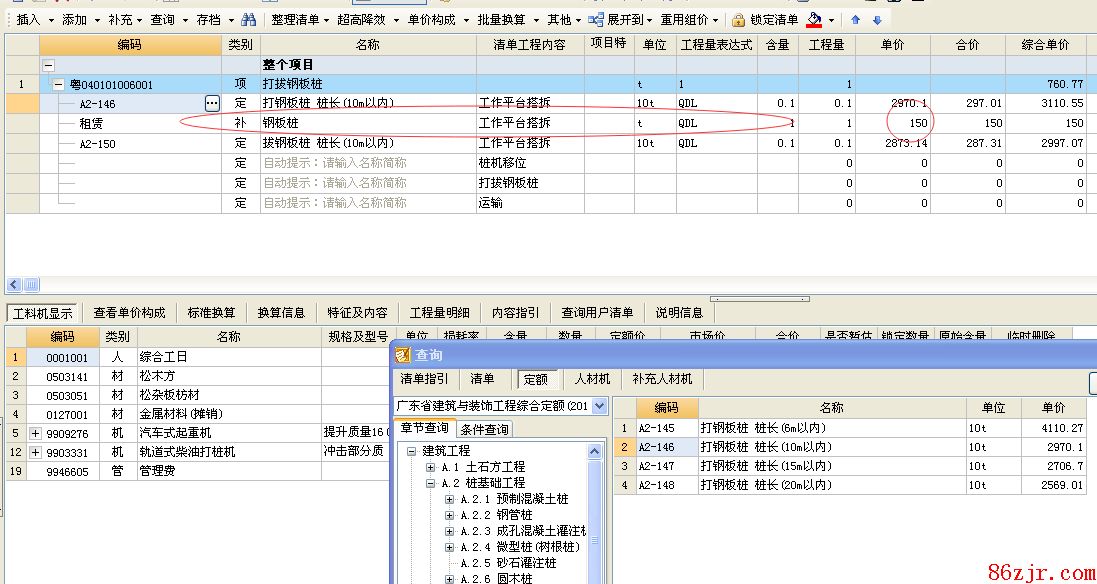This screenshot has height=584, width=1097.
Task: Click the blue move-down arrow icon
Action: click(877, 20)
